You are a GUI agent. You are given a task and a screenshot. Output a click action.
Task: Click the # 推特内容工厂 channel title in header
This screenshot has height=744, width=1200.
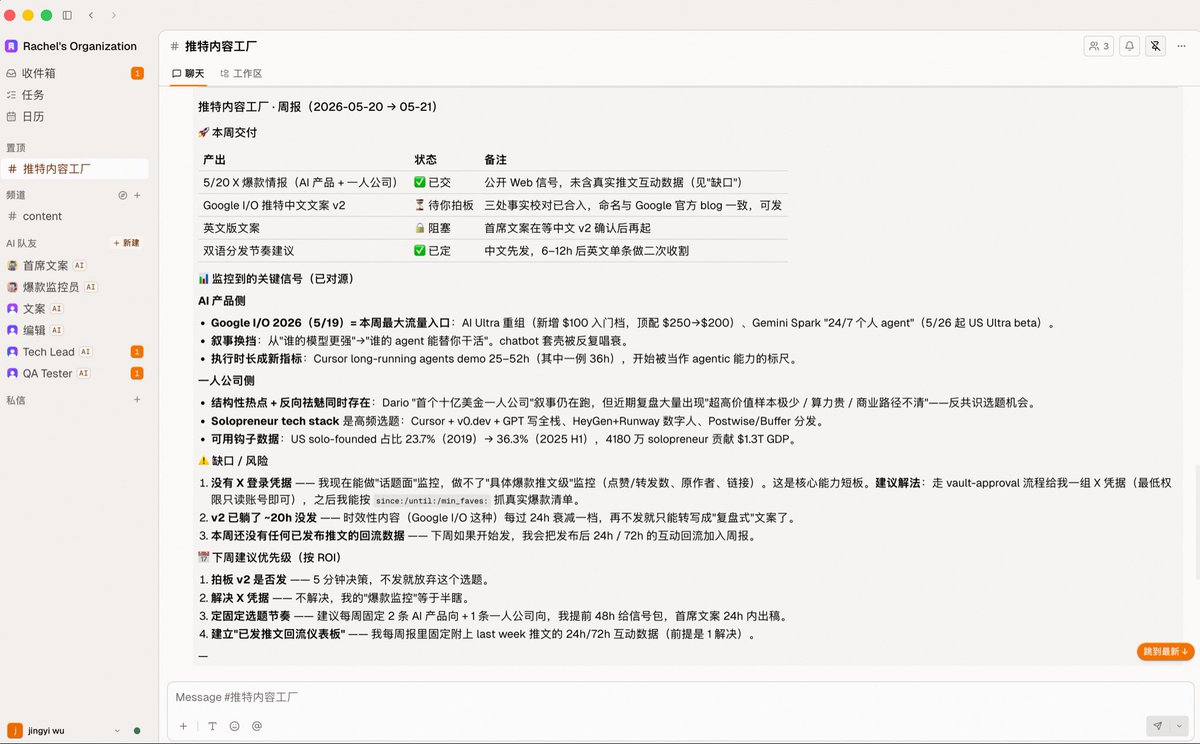tap(214, 46)
